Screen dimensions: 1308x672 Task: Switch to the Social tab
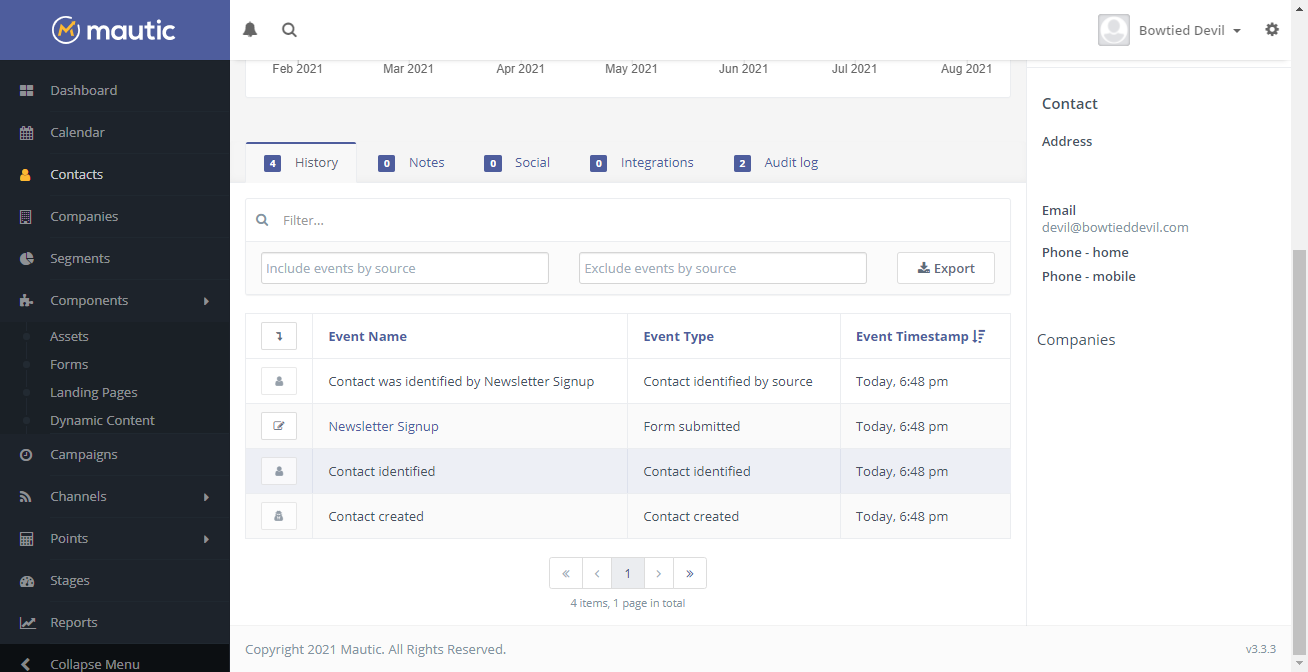point(517,162)
